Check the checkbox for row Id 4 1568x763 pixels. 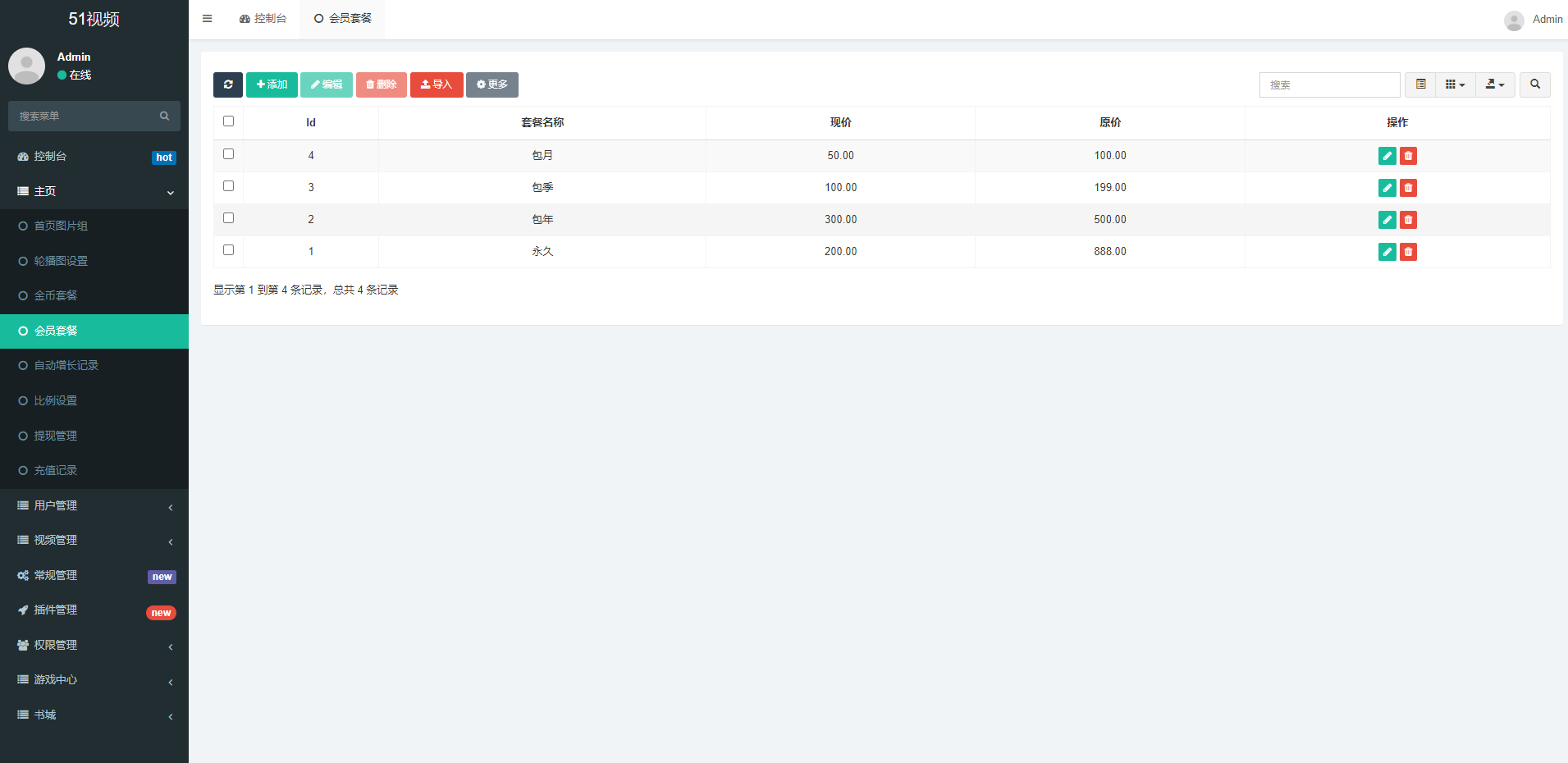[229, 154]
